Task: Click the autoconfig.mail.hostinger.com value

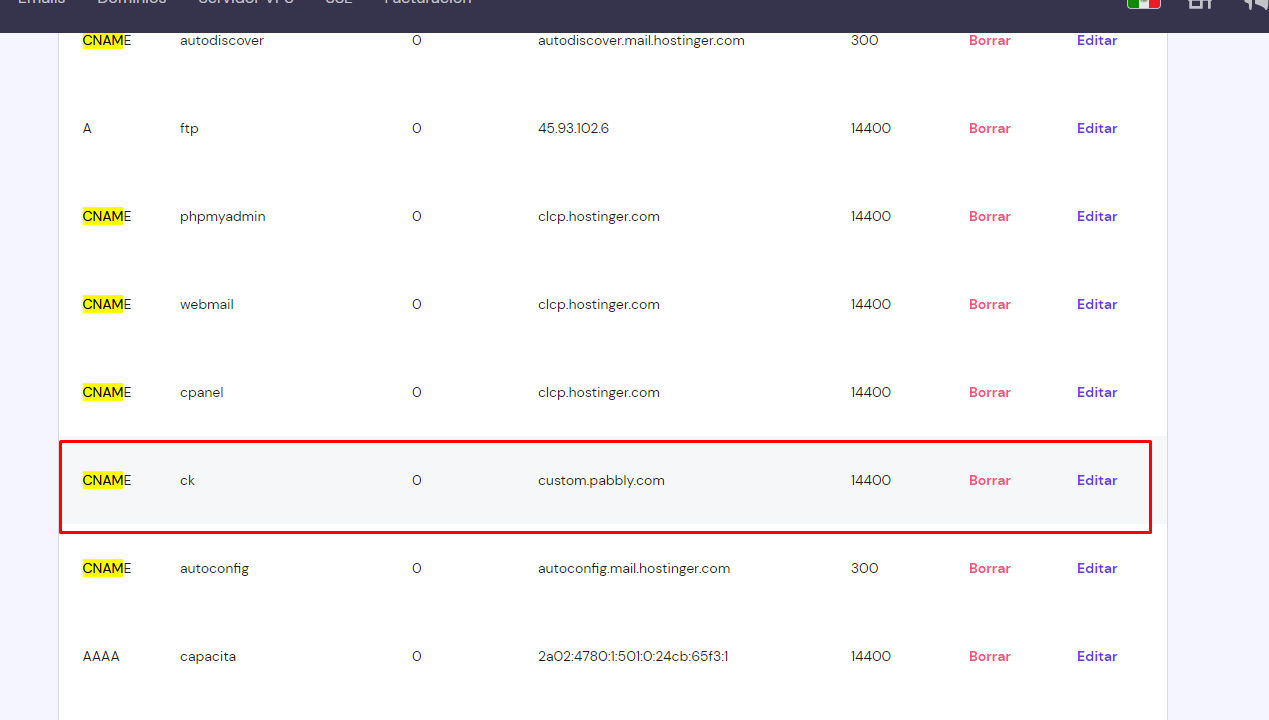Action: coord(634,569)
